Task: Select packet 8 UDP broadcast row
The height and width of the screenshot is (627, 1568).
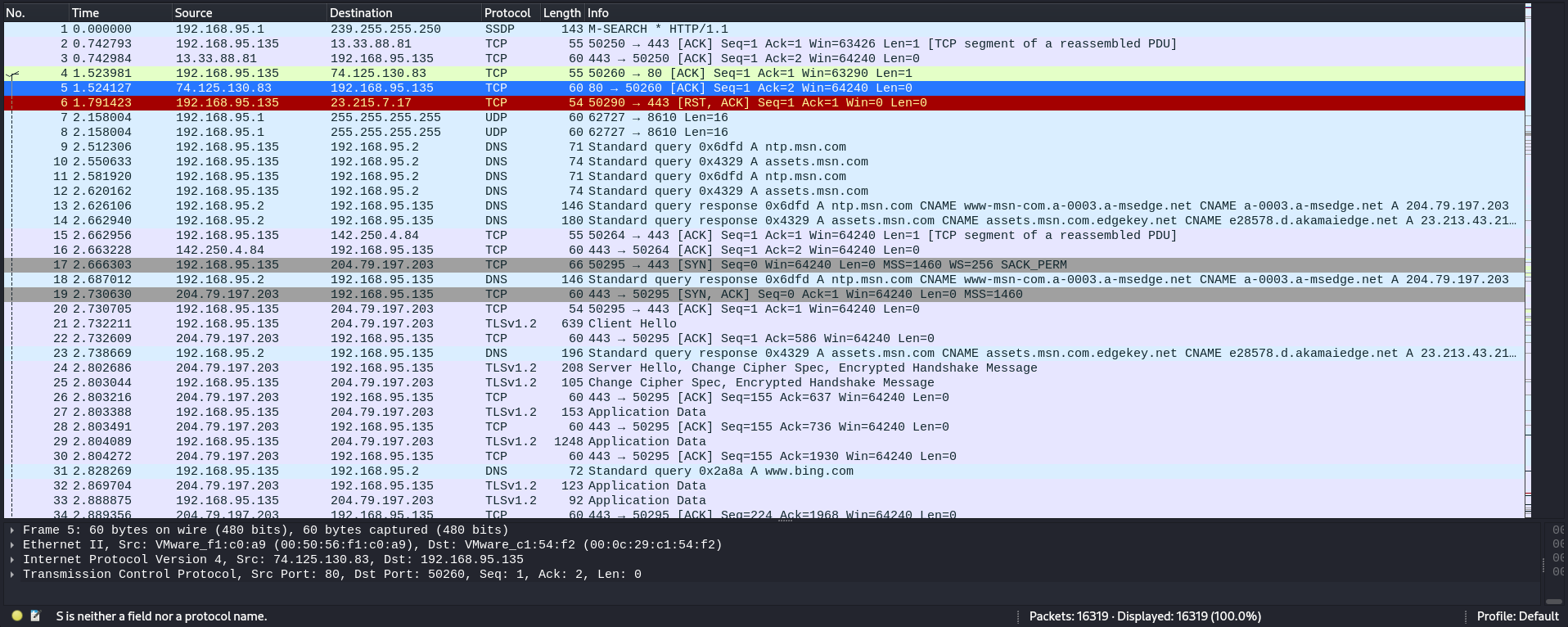Action: (x=764, y=132)
